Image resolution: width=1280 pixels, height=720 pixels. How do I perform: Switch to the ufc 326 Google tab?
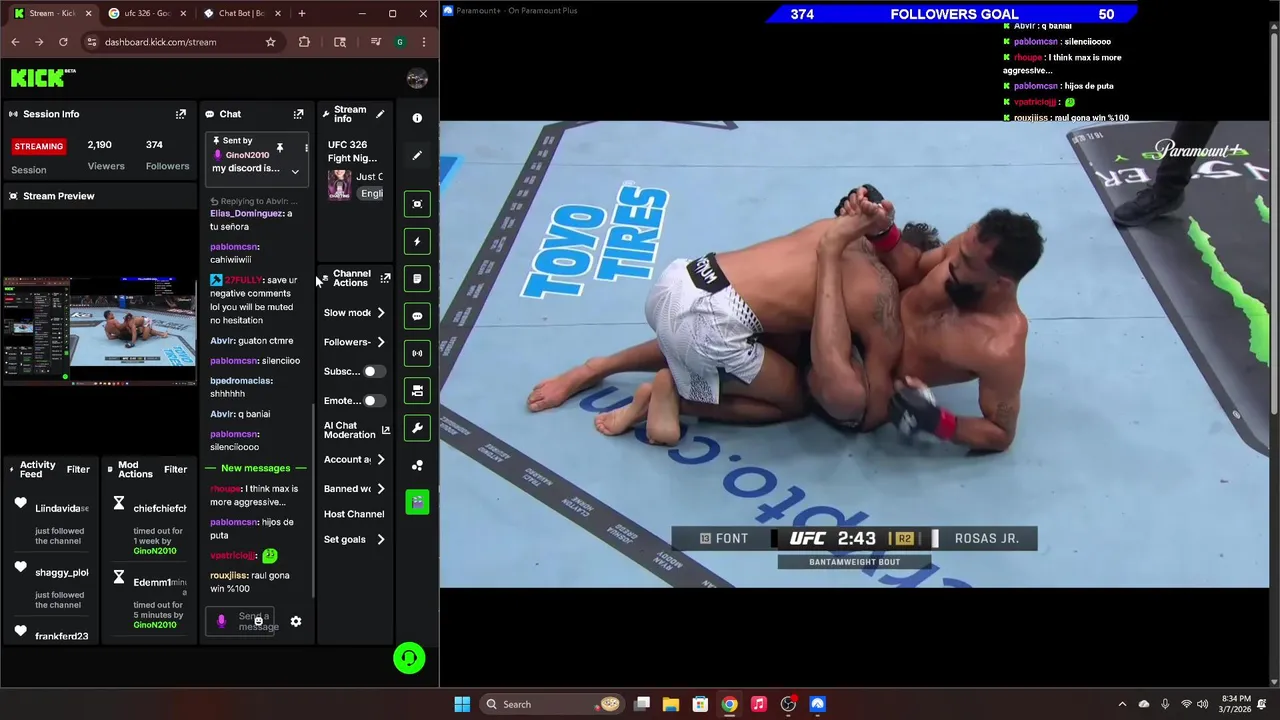(146, 13)
